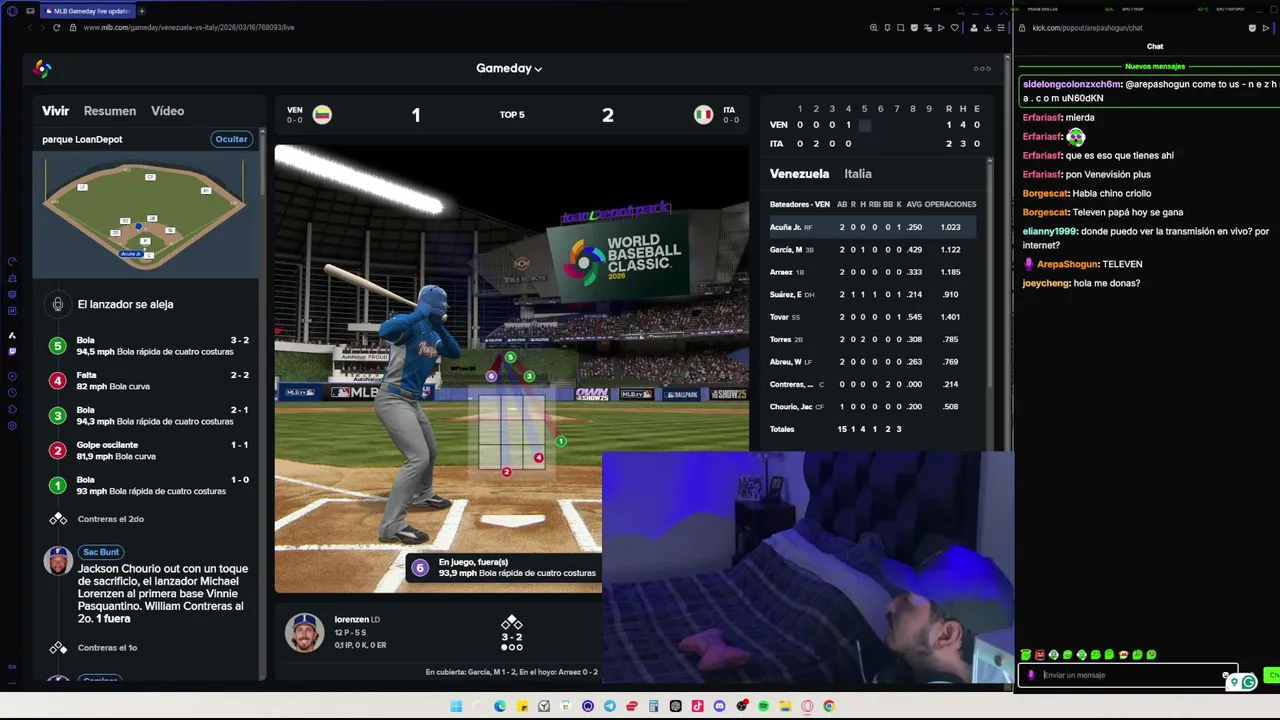The height and width of the screenshot is (720, 1280).
Task: Click Chourio, Jac CF batting row
Action: tap(872, 407)
